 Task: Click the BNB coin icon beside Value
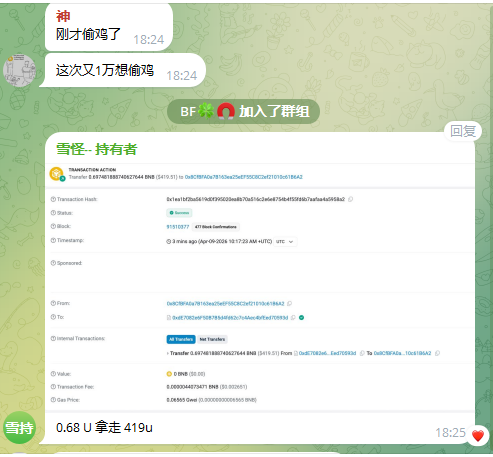pyautogui.click(x=169, y=374)
